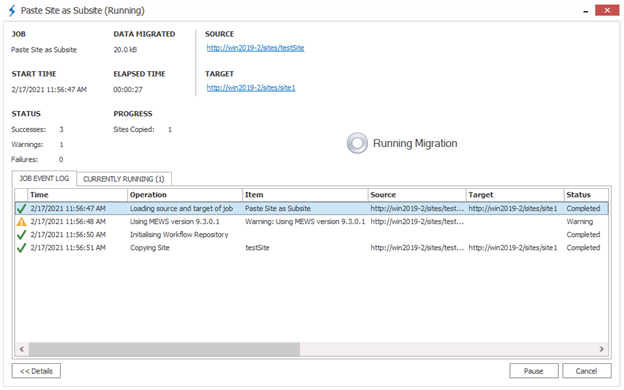Image resolution: width=624 pixels, height=390 pixels.
Task: Click the horizontal scrollbar's right arrow
Action: point(601,349)
